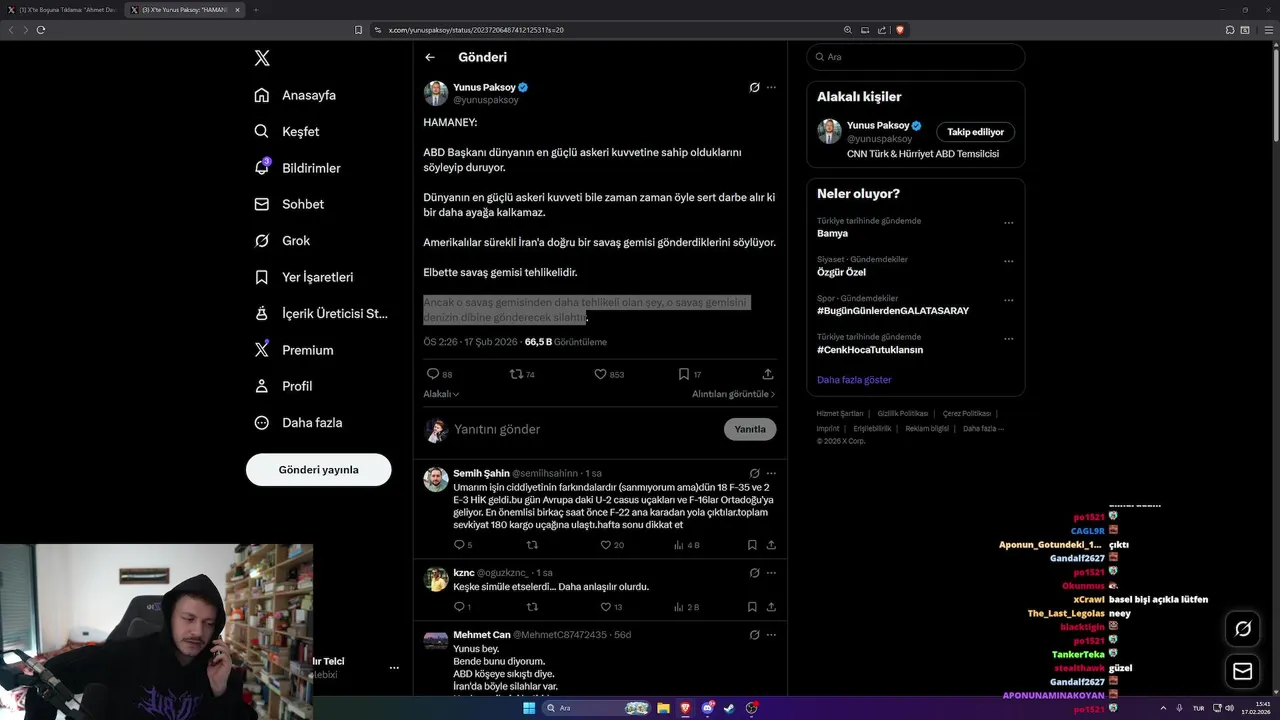The image size is (1280, 720).
Task: Open the Özgür Özel trending topic
Action: (x=841, y=272)
